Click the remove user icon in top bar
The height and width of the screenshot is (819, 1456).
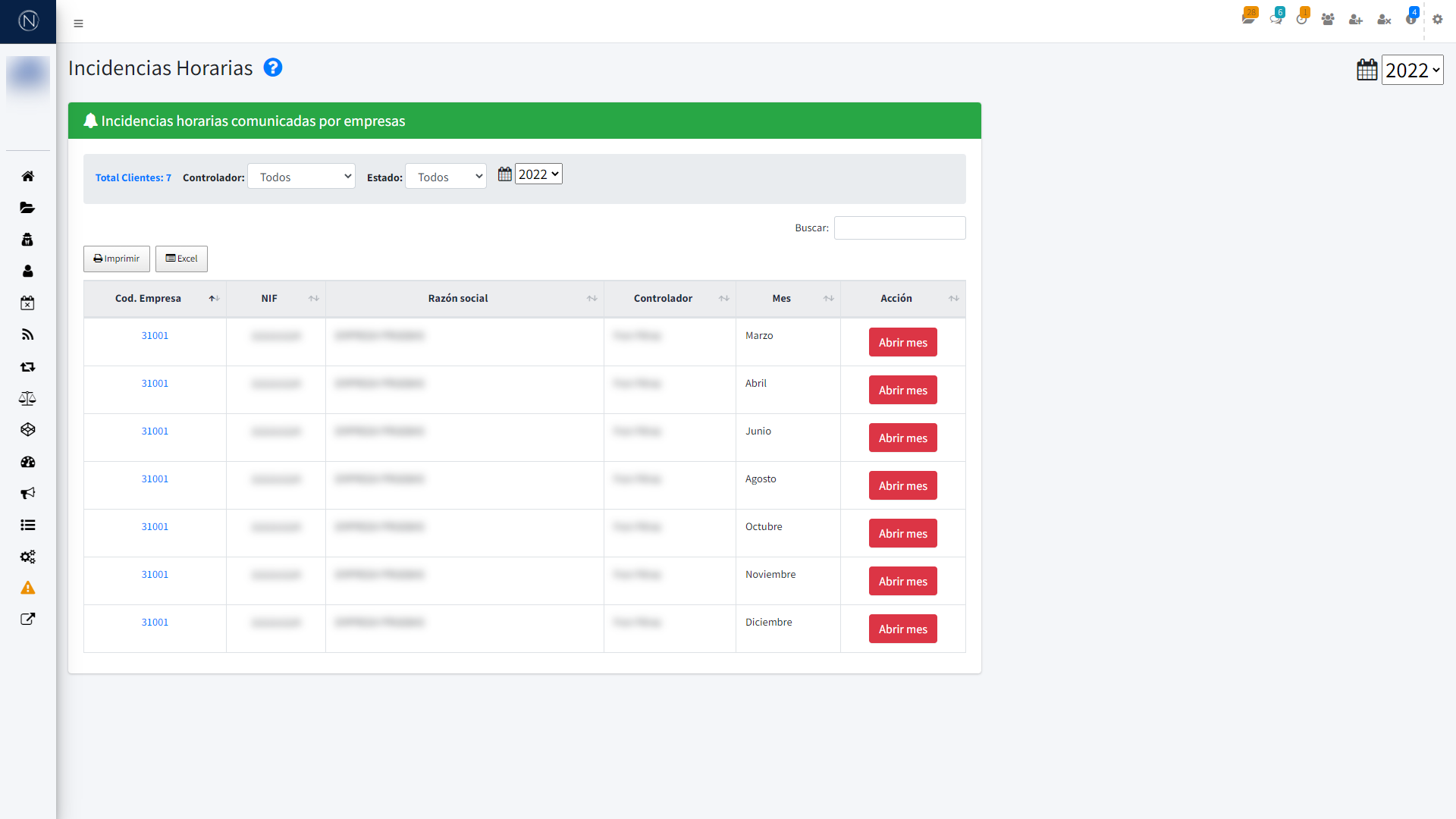point(1384,20)
